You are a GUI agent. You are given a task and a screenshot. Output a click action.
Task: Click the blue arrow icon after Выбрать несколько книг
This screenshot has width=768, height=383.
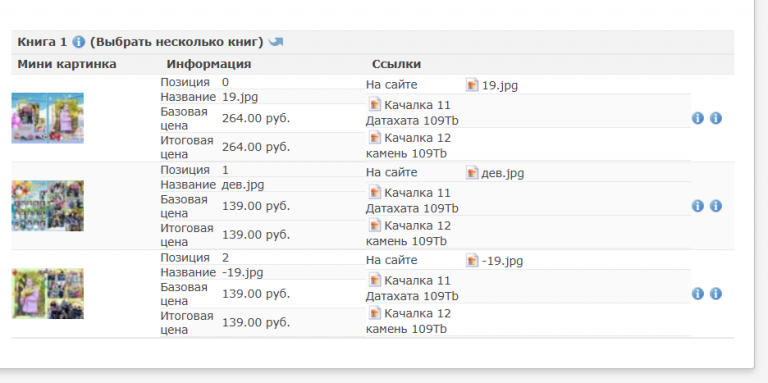point(276,42)
